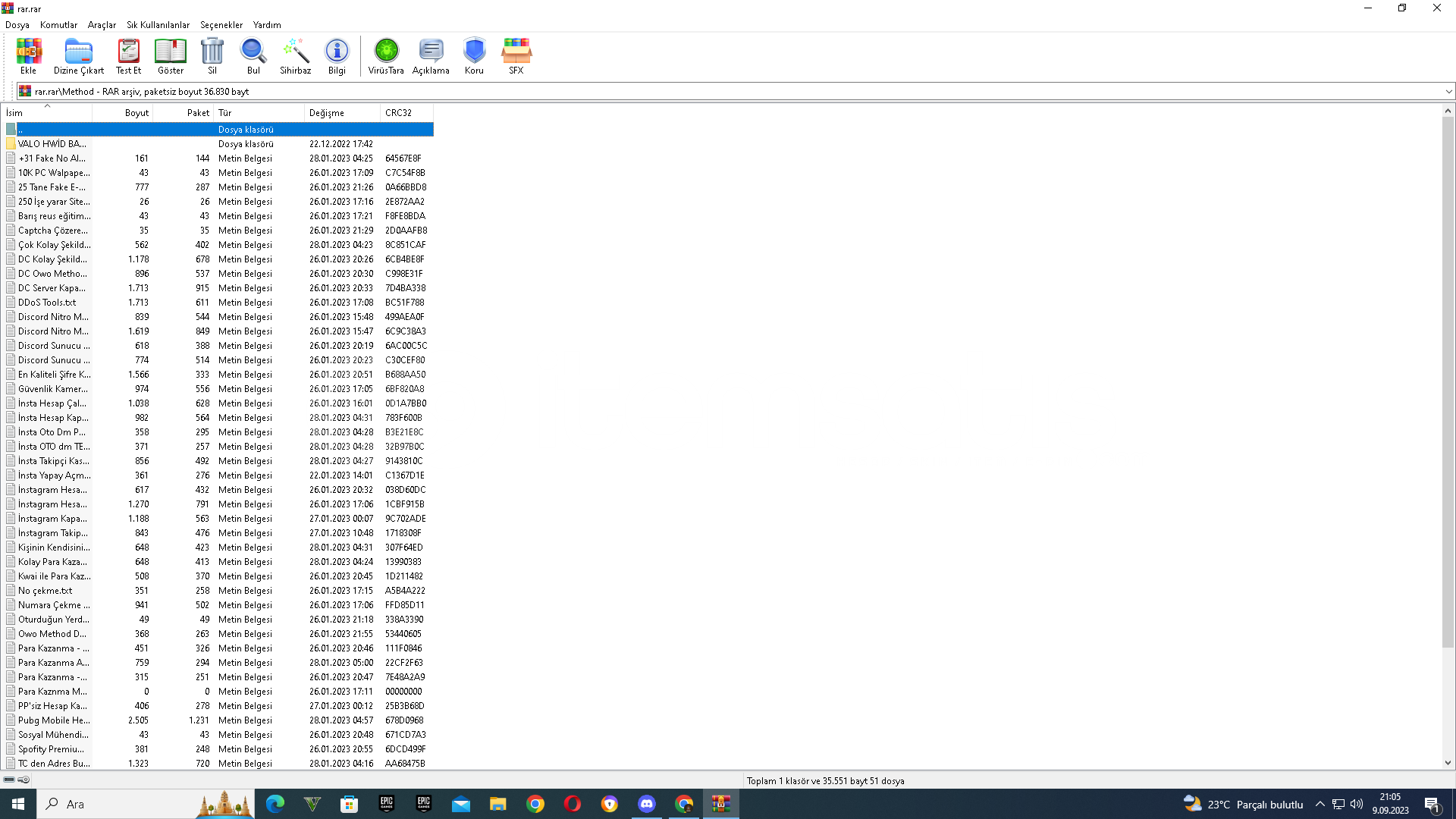Image resolution: width=1456 pixels, height=819 pixels.
Task: Open Mail app from taskbar
Action: click(x=460, y=804)
